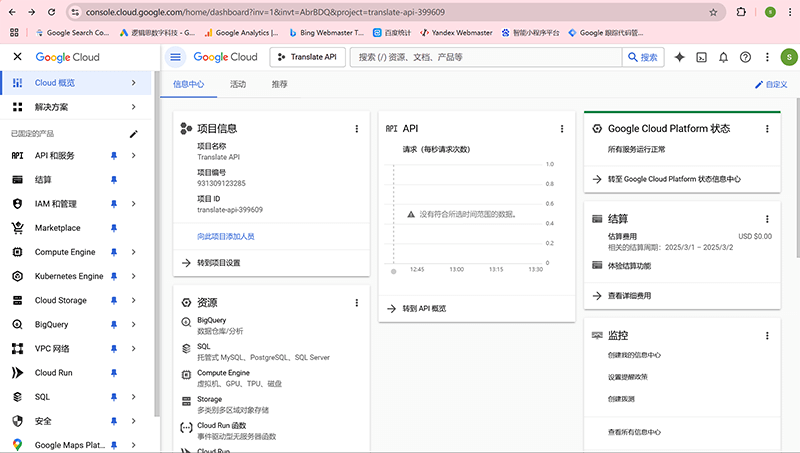Open Google Cloud Platform 状态 card menu

pyautogui.click(x=767, y=129)
